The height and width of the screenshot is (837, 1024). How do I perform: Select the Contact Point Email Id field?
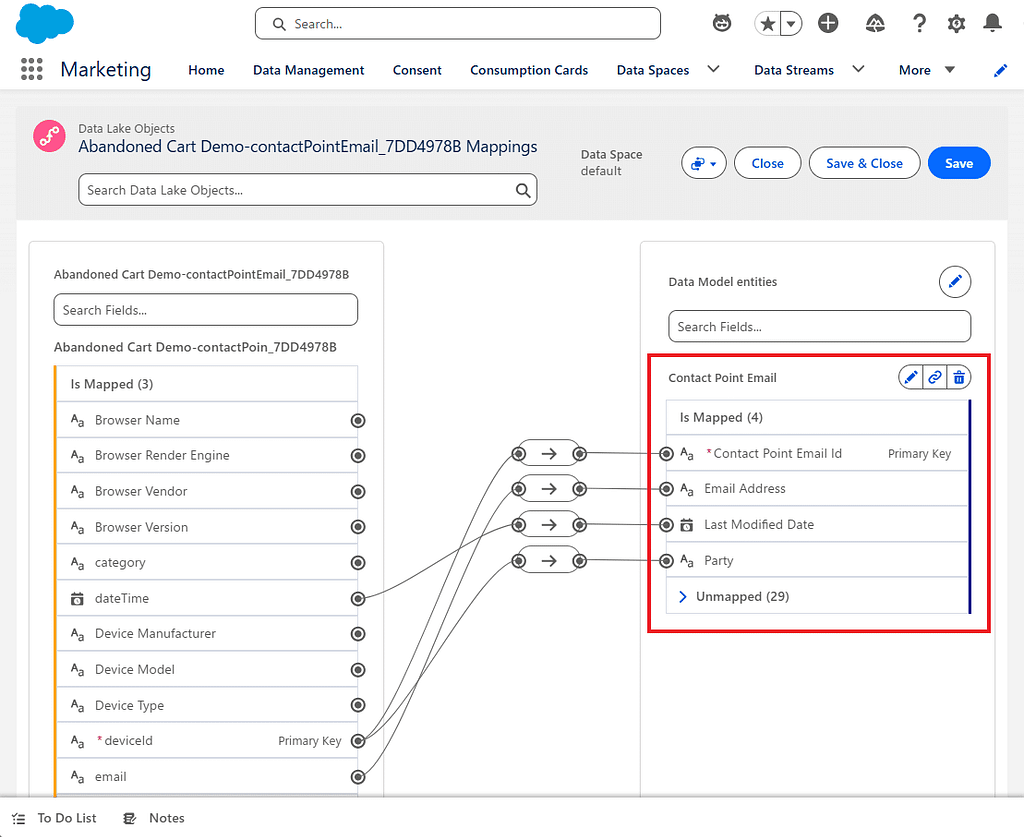[816, 453]
